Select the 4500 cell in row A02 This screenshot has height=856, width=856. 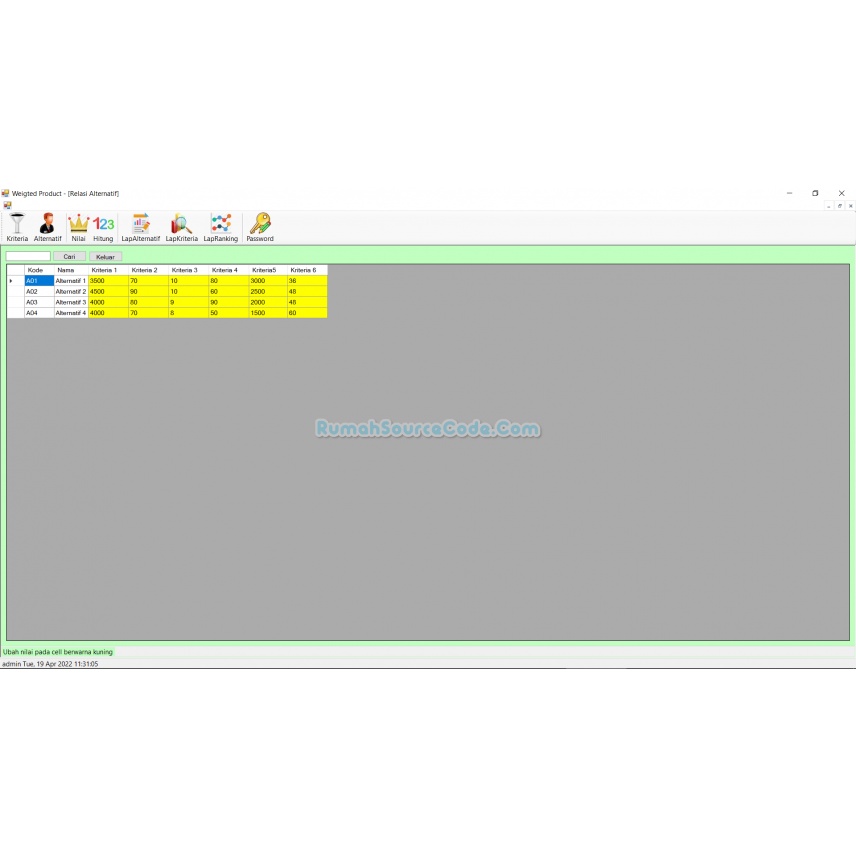[x=108, y=292]
